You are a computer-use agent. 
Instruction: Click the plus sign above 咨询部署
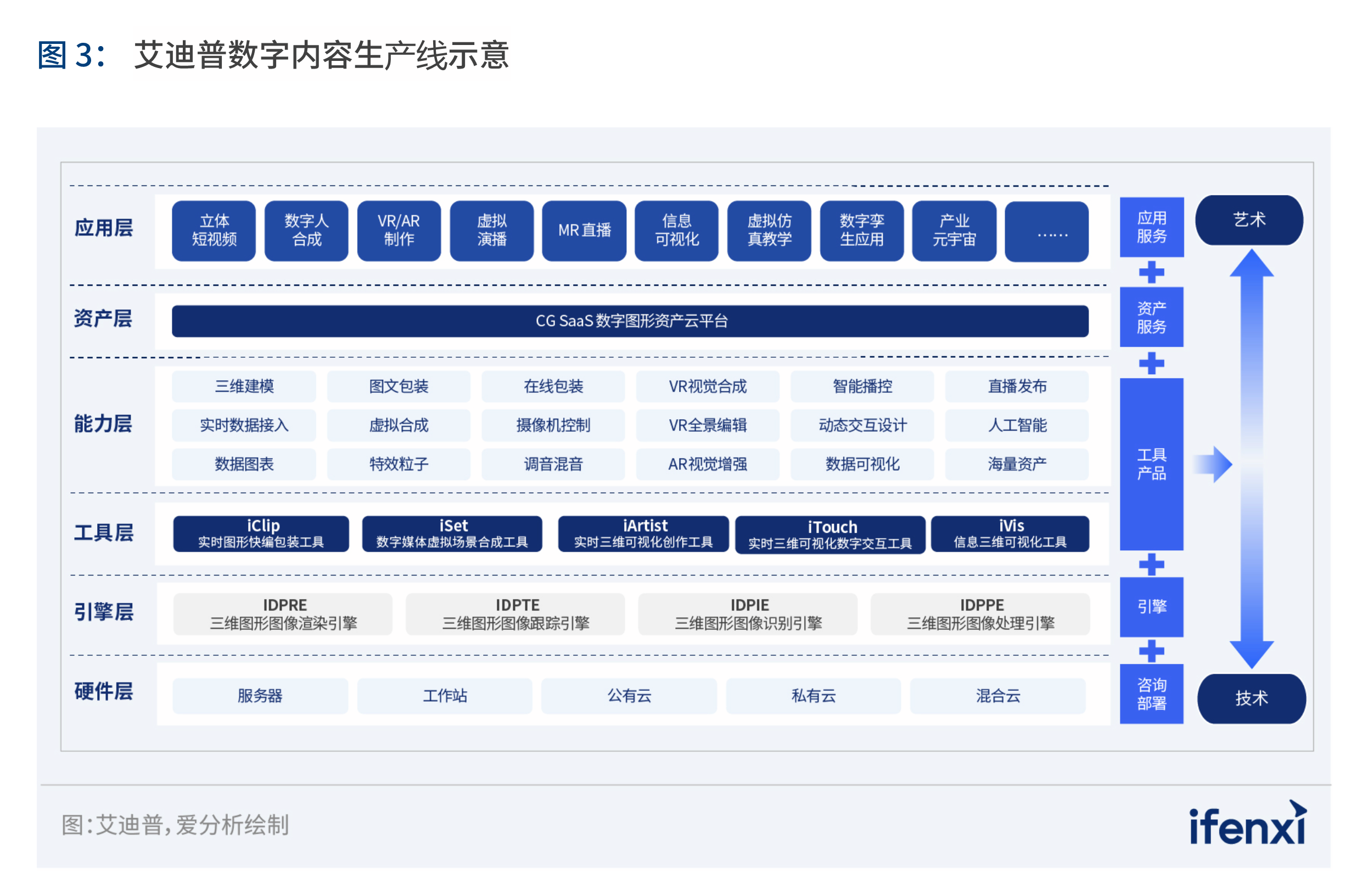1151,651
